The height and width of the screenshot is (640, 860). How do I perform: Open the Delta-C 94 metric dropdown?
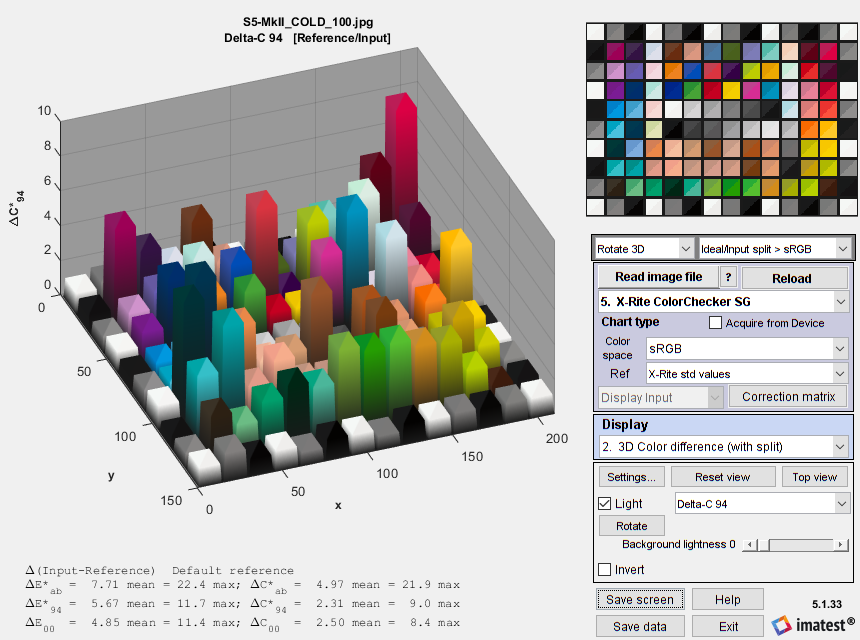(x=762, y=504)
